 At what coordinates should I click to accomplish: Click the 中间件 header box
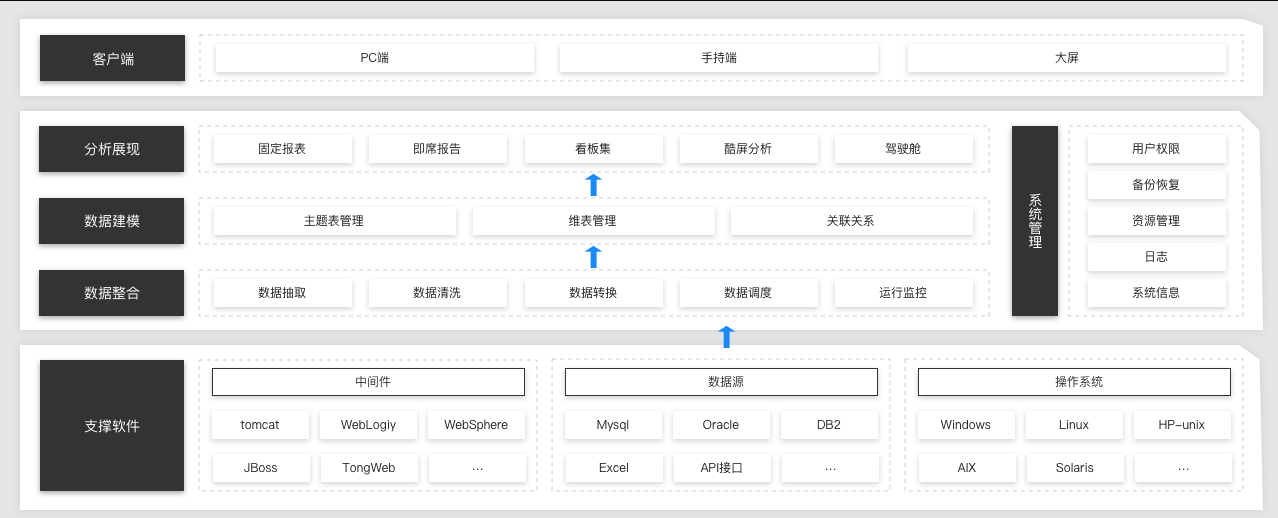tap(368, 382)
